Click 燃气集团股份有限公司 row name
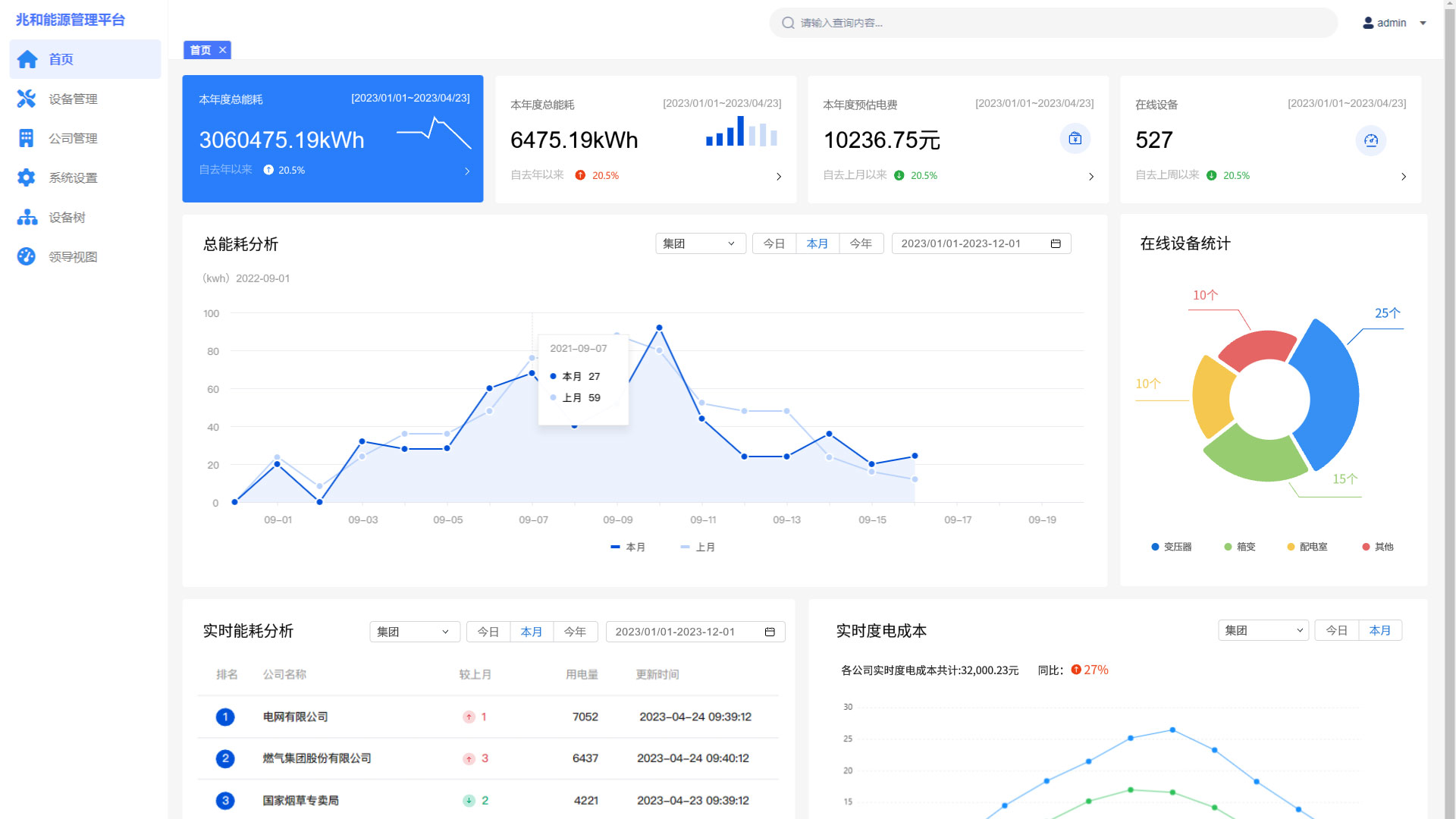The image size is (1456, 819). [x=317, y=758]
